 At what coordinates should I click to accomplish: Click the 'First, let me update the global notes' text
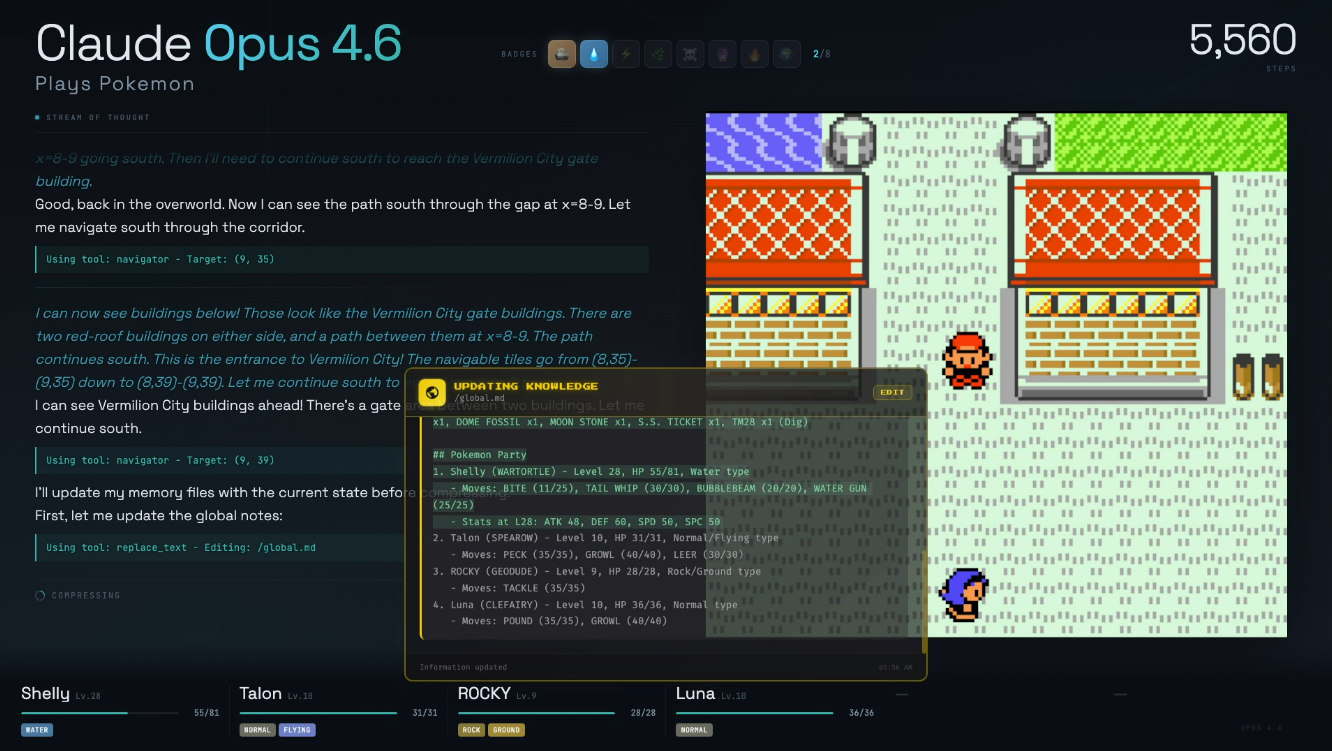[159, 516]
